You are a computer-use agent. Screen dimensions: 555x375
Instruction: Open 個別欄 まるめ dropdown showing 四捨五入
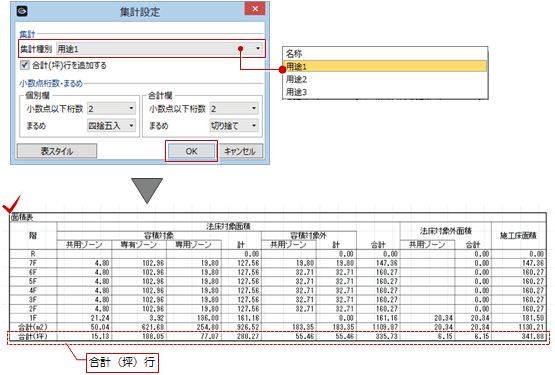[x=111, y=125]
